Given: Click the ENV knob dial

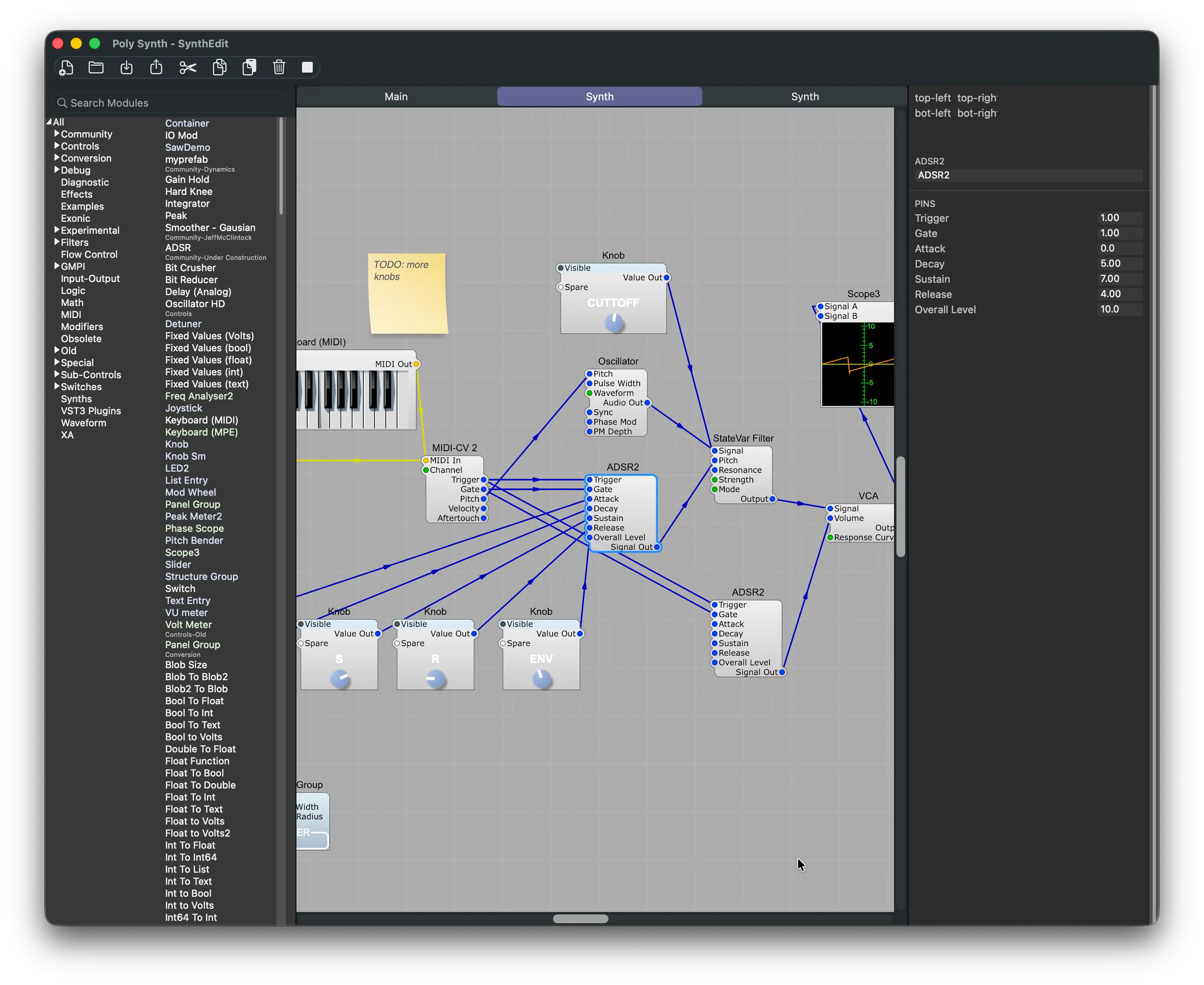Looking at the screenshot, I should tap(542, 679).
